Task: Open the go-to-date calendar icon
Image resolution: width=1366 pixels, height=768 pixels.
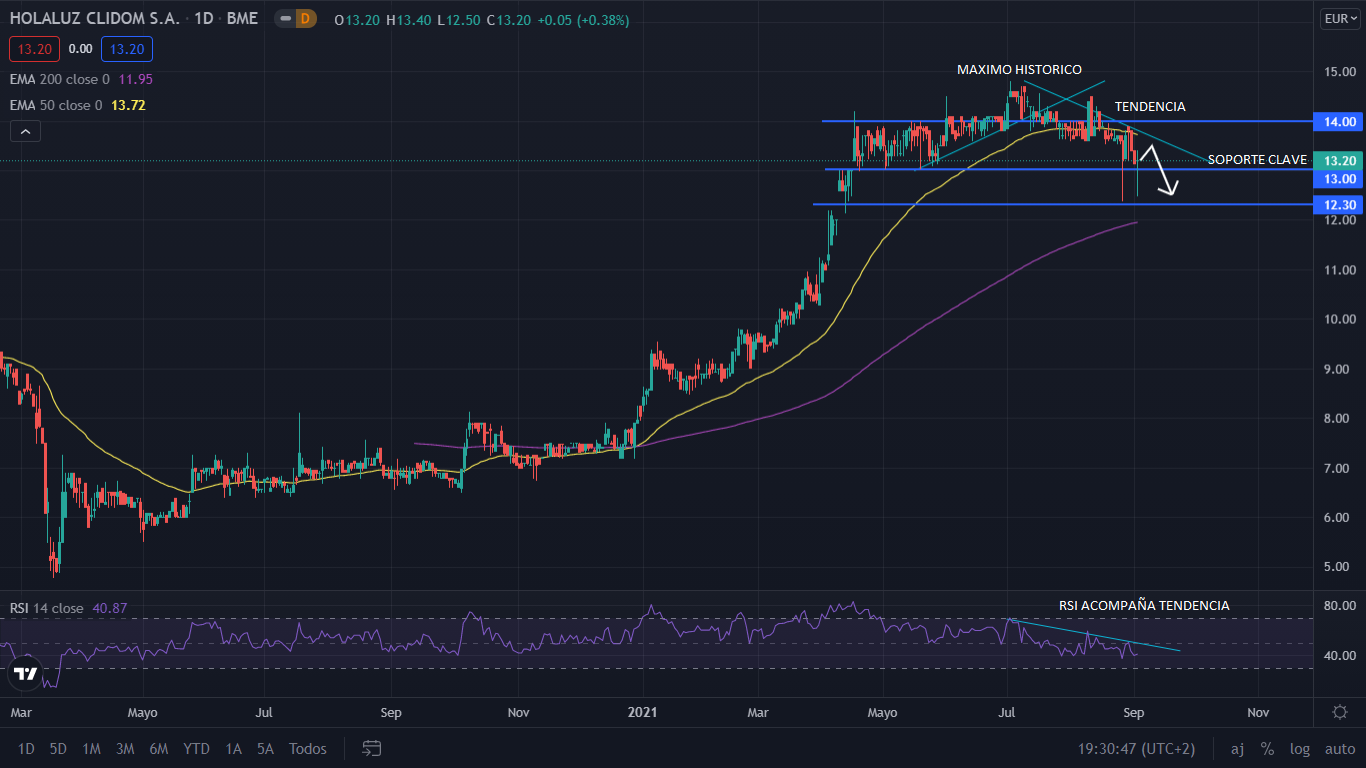Action: point(372,748)
